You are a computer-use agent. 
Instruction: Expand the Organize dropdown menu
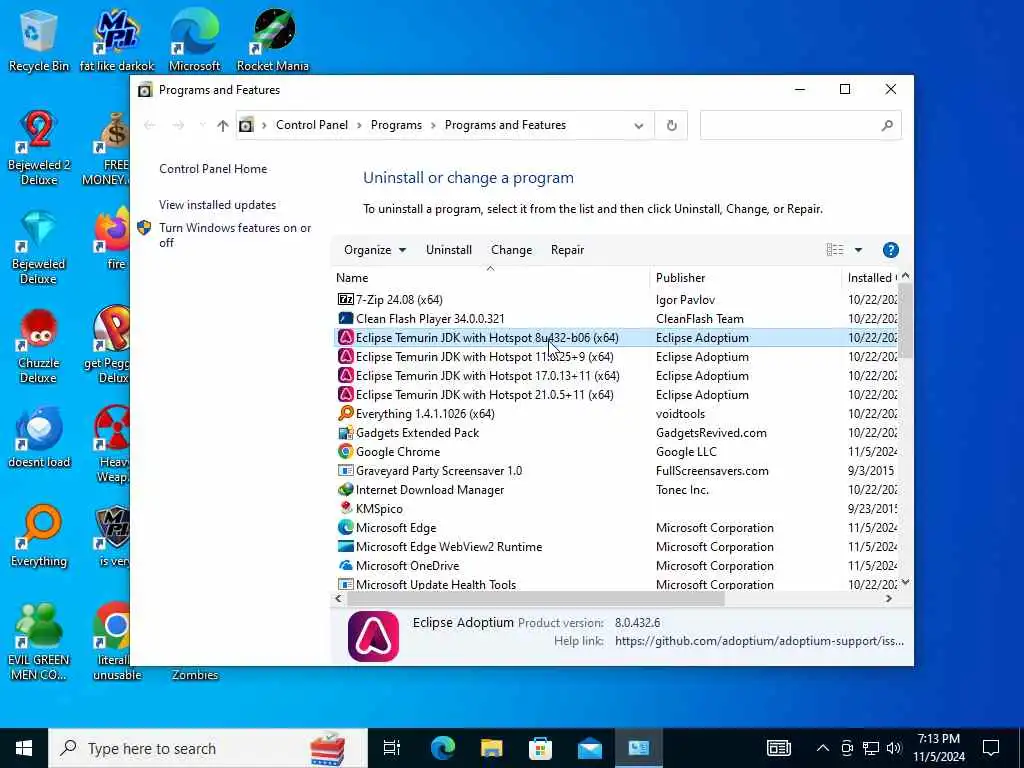375,250
